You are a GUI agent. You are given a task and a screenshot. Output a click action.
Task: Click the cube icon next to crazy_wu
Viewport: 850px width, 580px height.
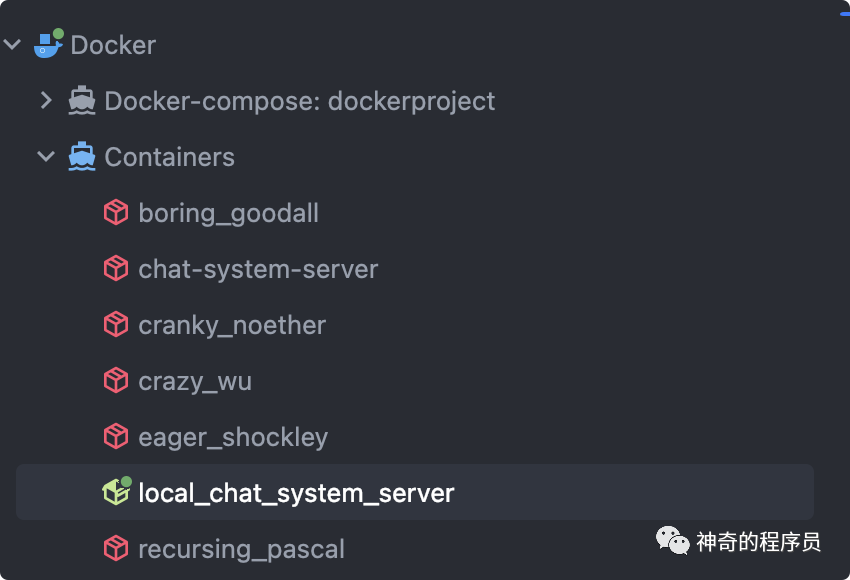coord(116,380)
